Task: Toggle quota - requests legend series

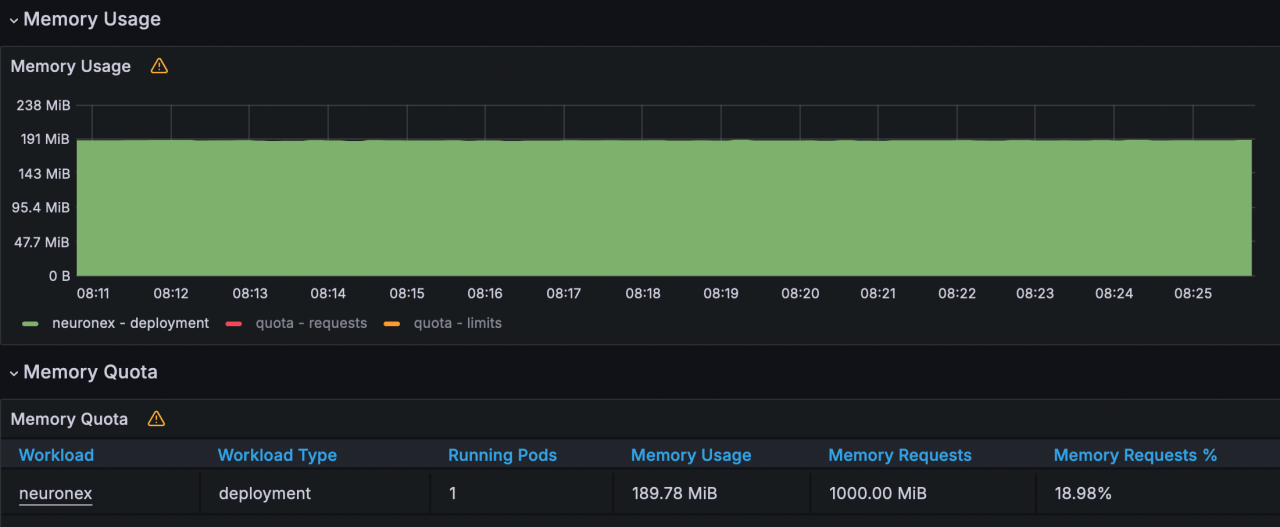Action: pyautogui.click(x=310, y=323)
